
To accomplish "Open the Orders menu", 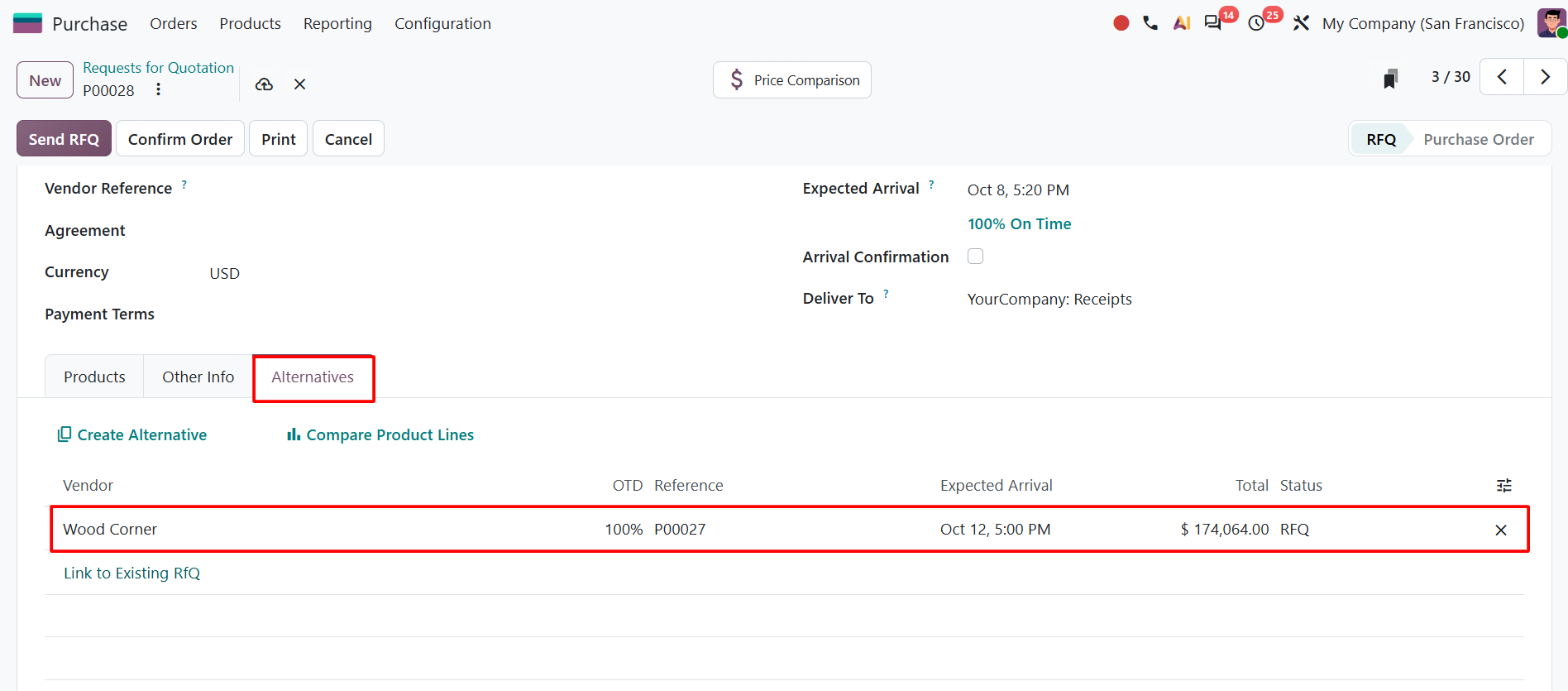I will click(x=174, y=23).
